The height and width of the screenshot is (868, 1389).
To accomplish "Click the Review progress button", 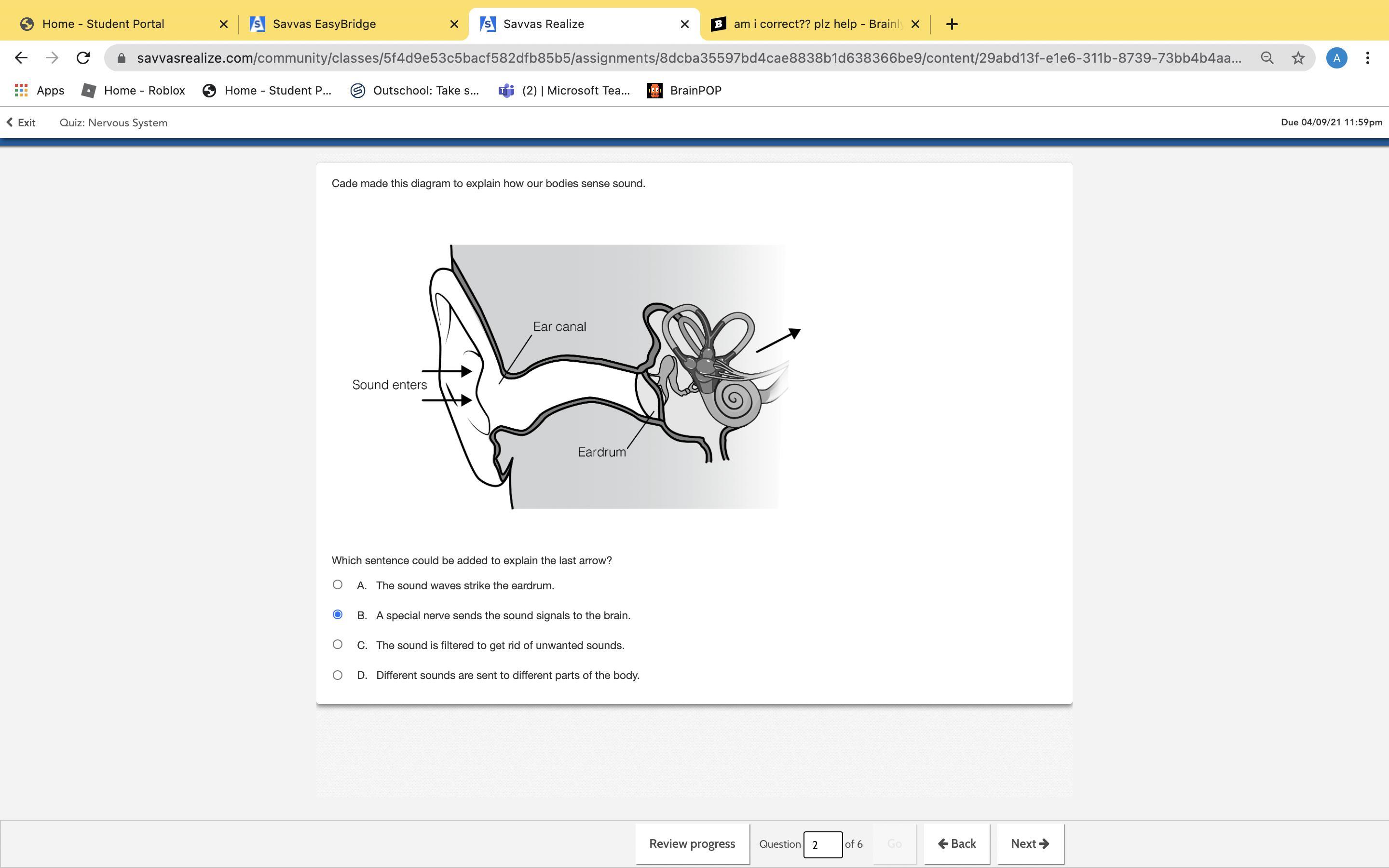I will (x=692, y=843).
